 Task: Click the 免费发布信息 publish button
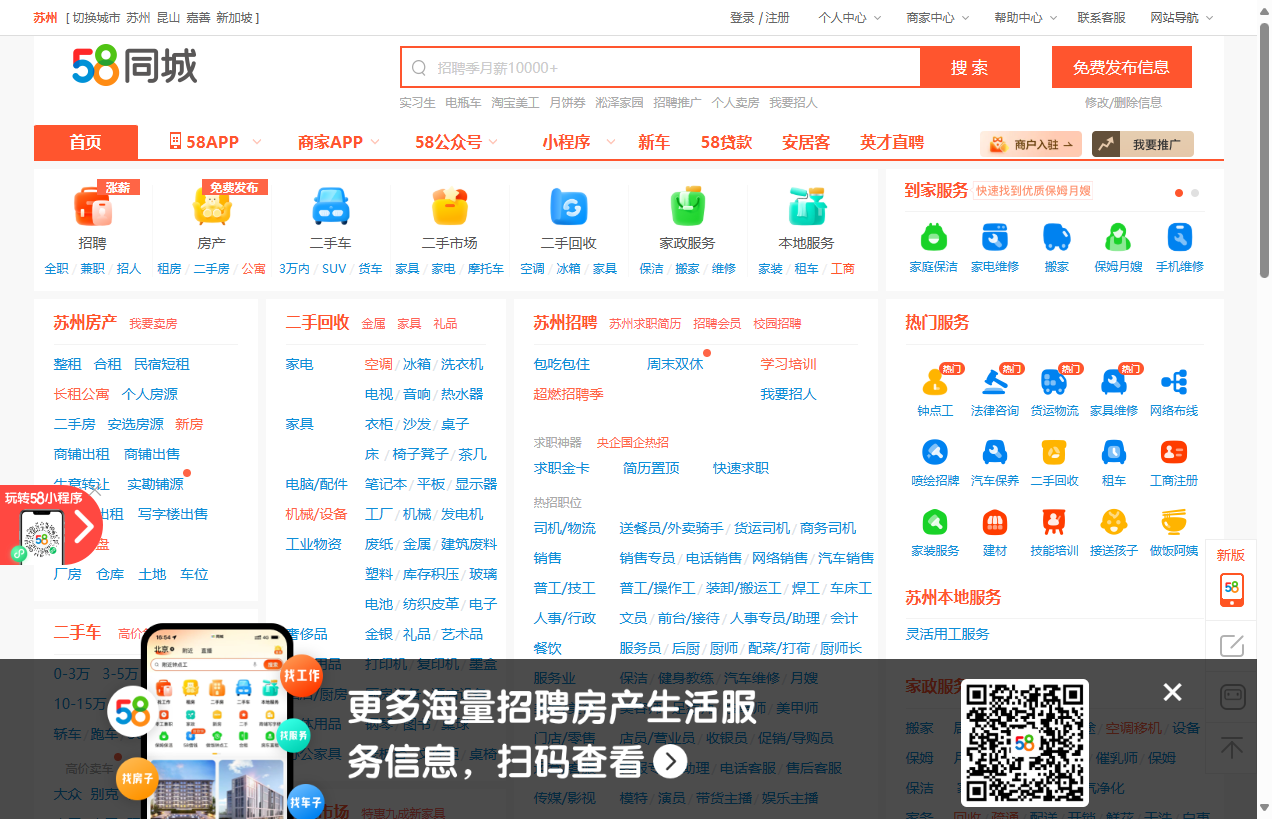[1120, 66]
